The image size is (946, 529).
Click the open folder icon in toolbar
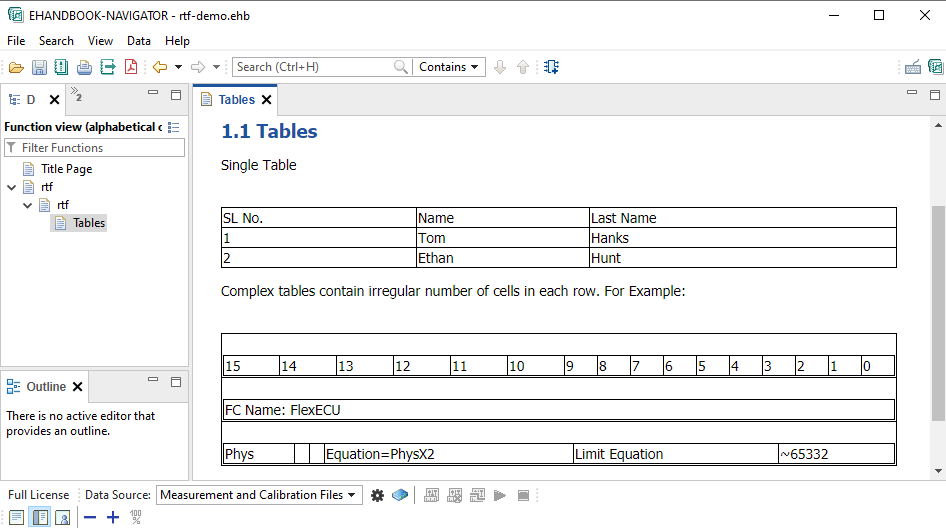[15, 67]
